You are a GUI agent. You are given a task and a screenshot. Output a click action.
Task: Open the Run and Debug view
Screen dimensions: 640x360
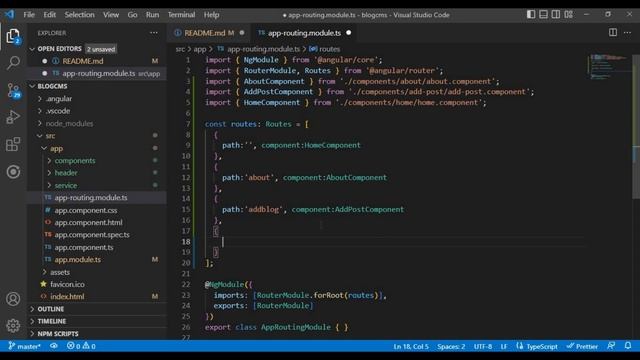coord(13,117)
